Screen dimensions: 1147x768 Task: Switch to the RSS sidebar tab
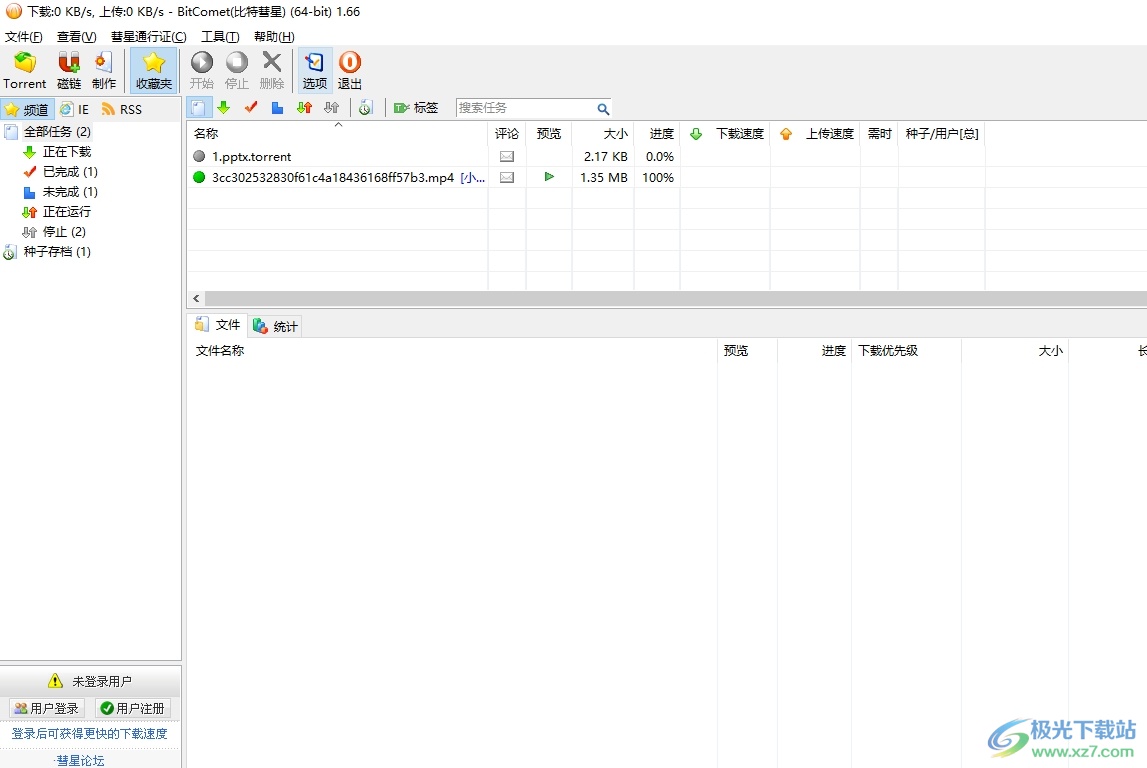[122, 110]
